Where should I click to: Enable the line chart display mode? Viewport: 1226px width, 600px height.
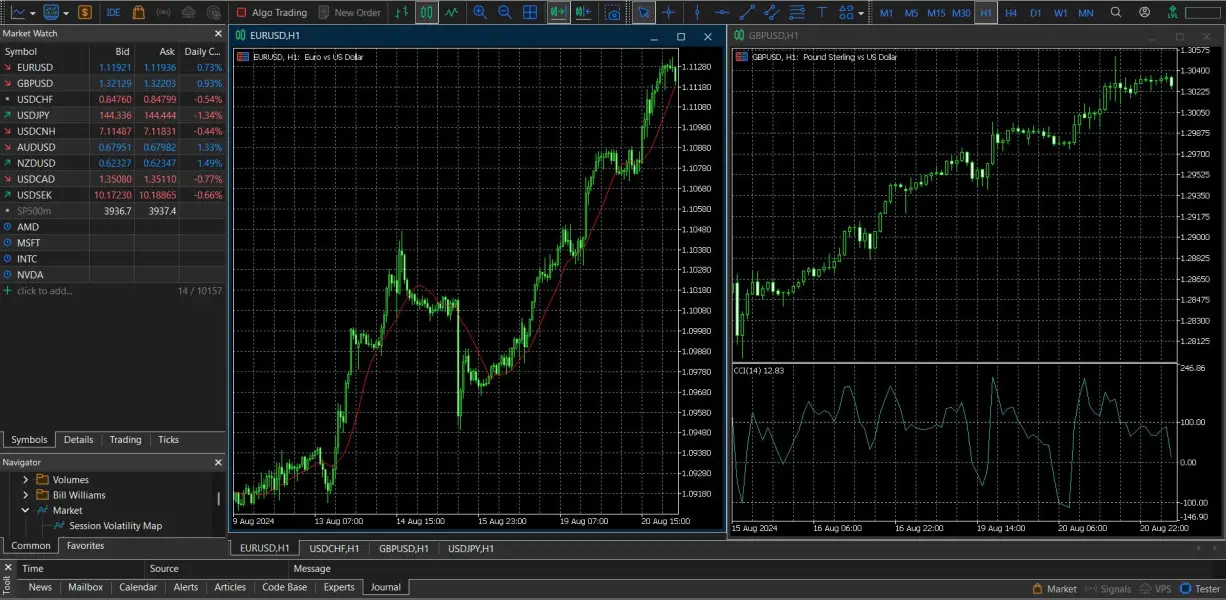click(452, 13)
